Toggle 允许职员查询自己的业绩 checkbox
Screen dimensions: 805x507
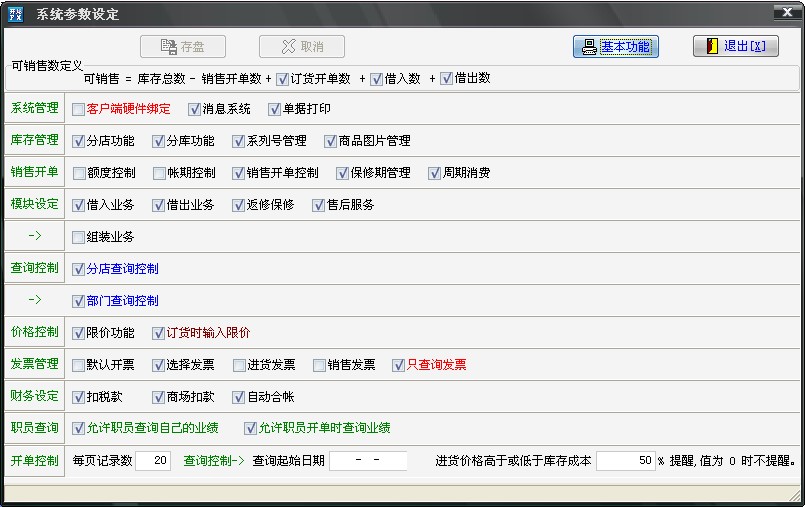(78, 428)
